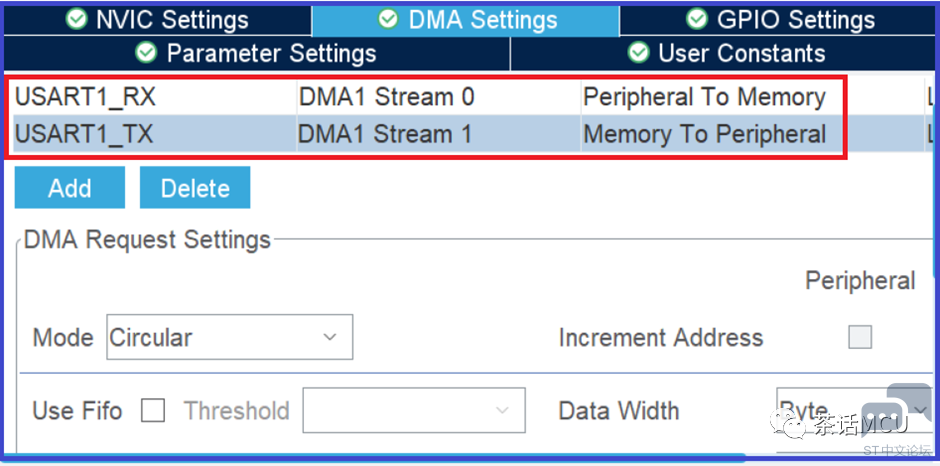Click the DMA Settings green check icon
This screenshot has width=940, height=466.
click(388, 19)
